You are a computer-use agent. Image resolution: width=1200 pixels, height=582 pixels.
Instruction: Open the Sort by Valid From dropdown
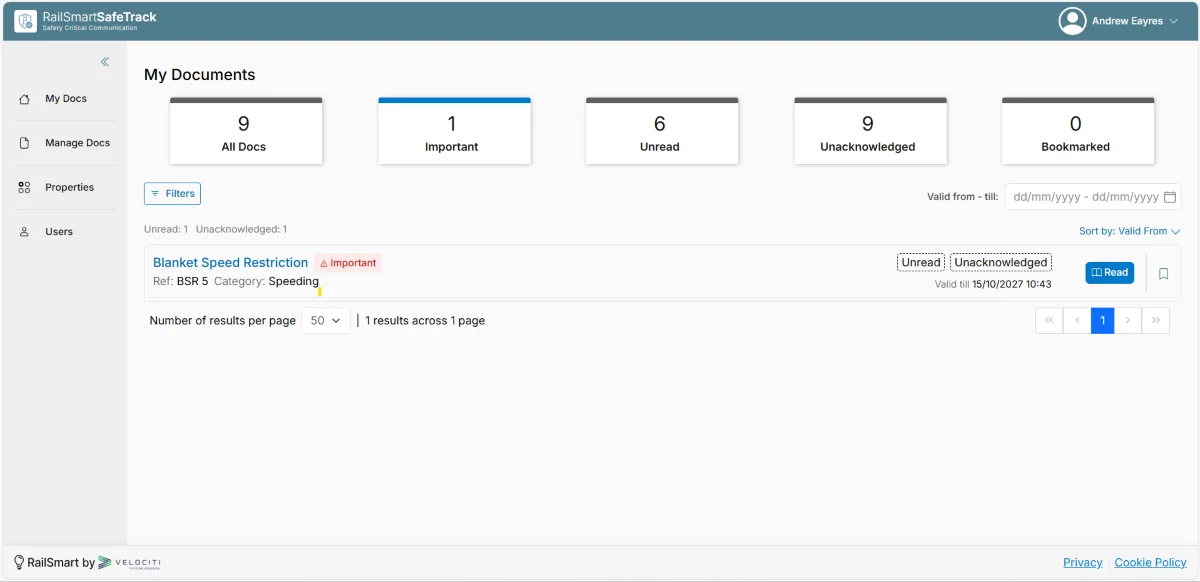(x=1130, y=230)
